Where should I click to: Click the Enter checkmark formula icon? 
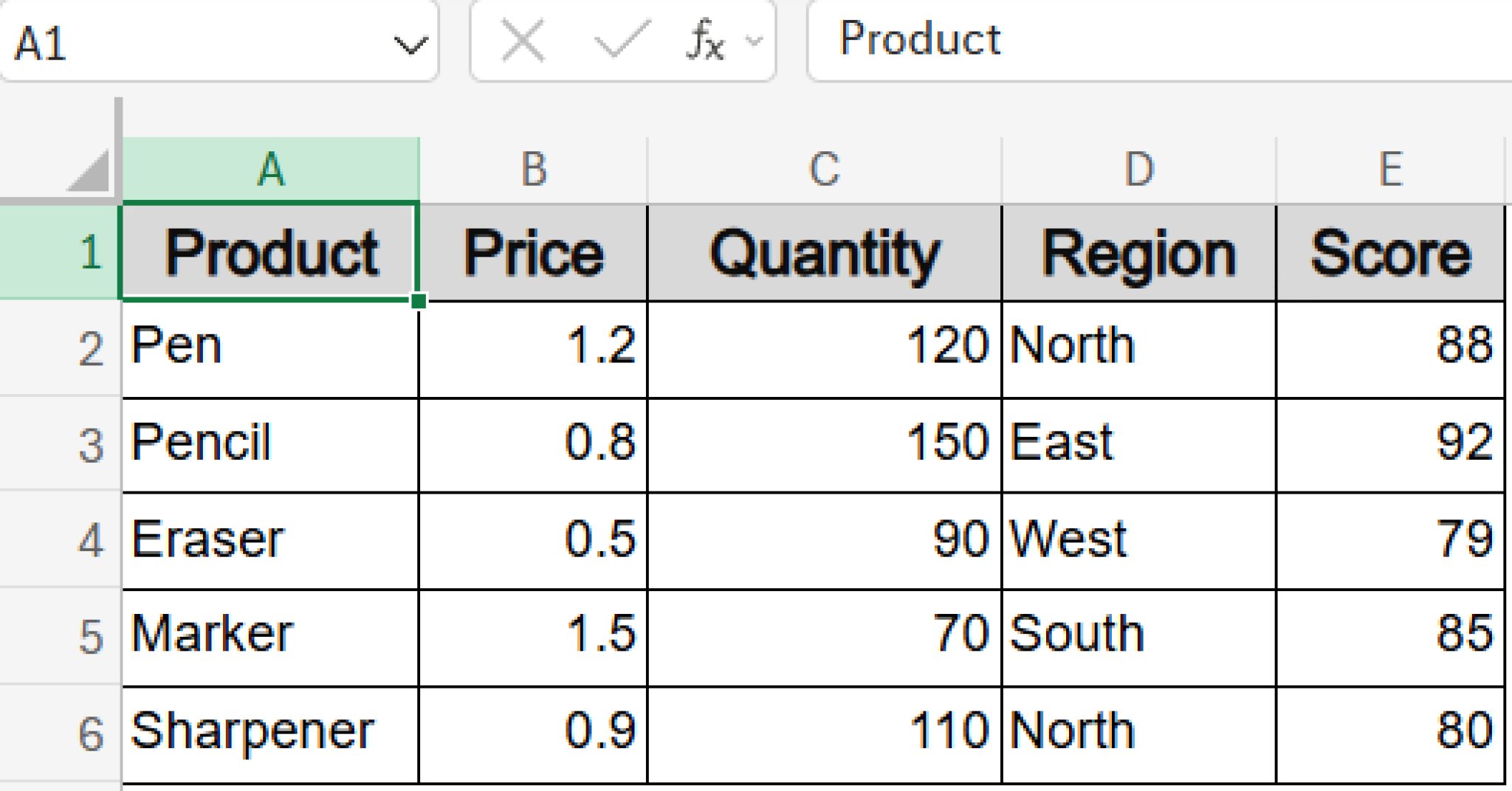pos(622,41)
